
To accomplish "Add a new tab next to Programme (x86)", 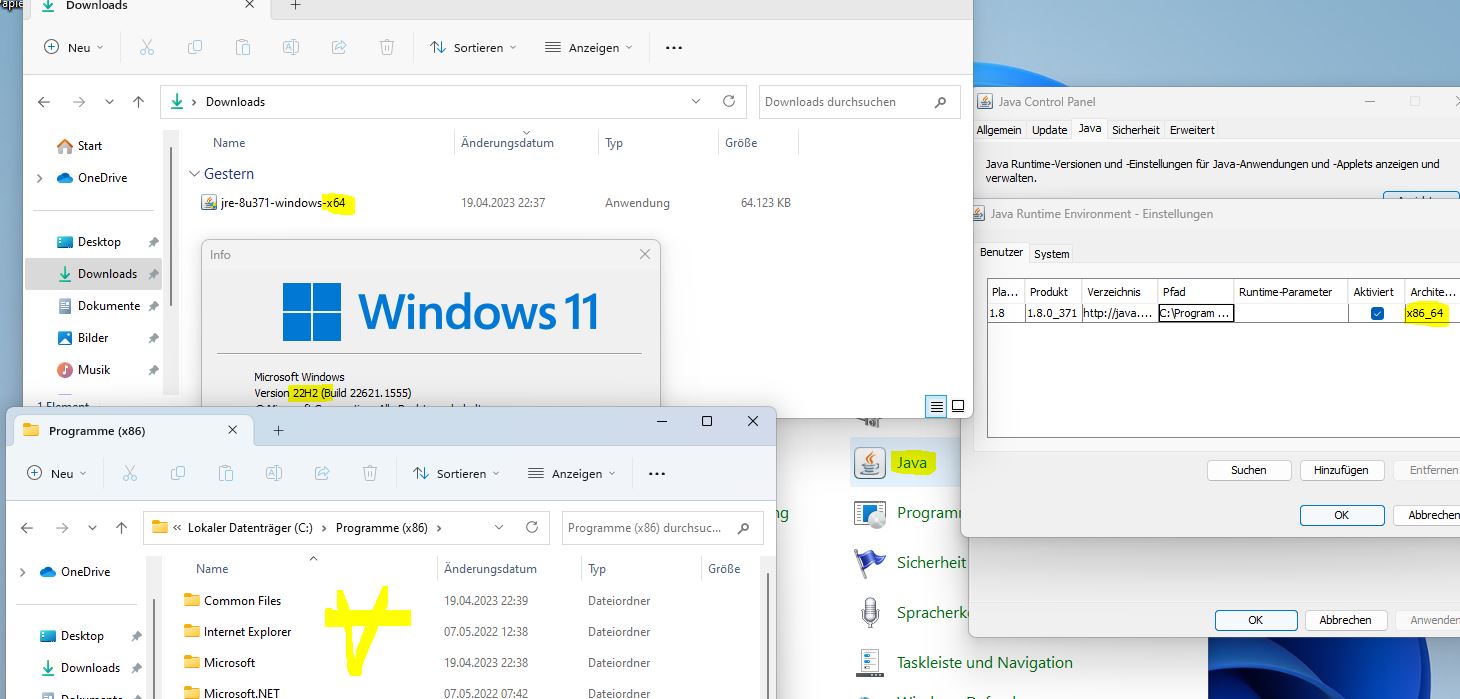I will tap(278, 431).
